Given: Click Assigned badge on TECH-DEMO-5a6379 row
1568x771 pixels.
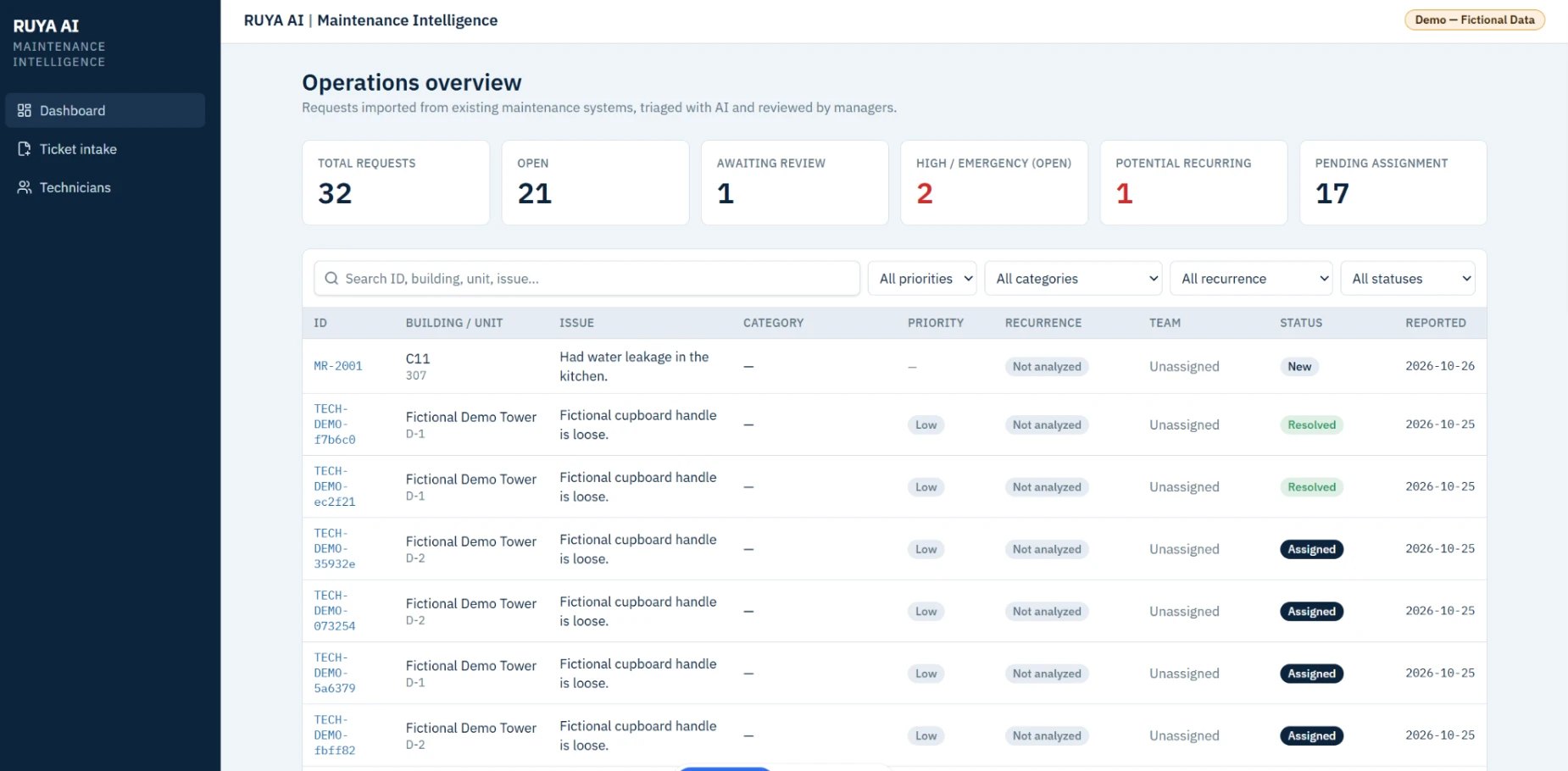Looking at the screenshot, I should pos(1311,674).
